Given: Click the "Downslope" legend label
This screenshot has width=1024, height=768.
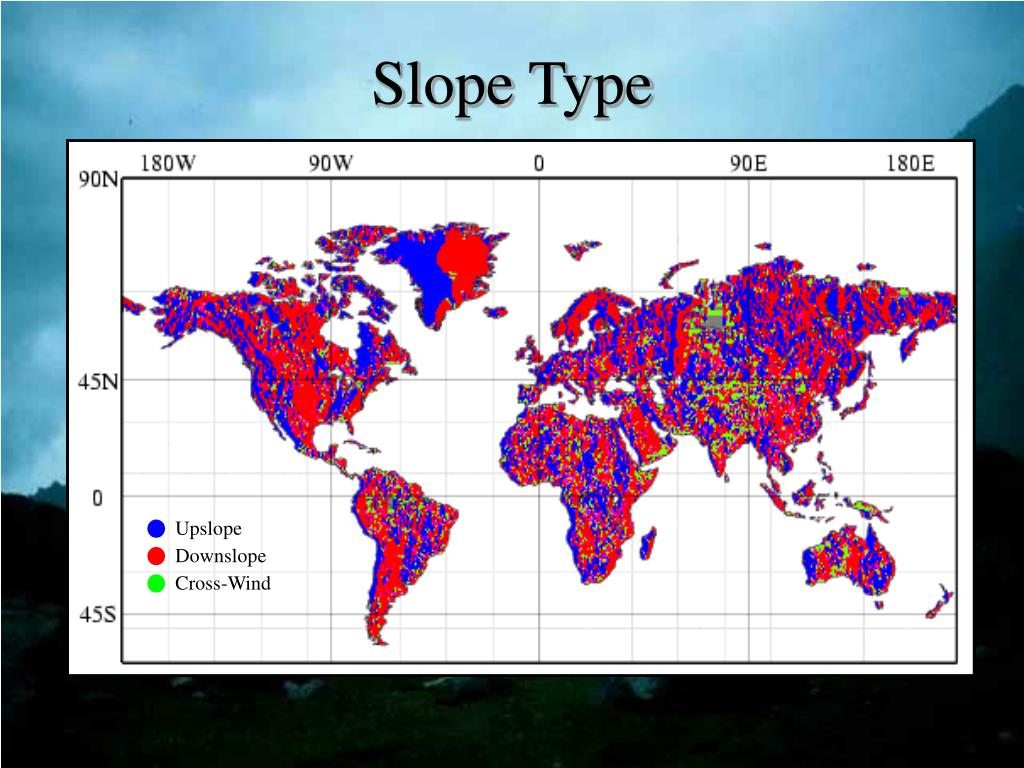Looking at the screenshot, I should coord(221,556).
